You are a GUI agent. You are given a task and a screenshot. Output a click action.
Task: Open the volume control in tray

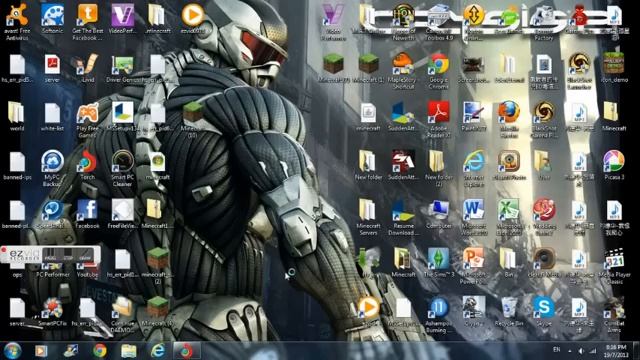[x=581, y=351]
